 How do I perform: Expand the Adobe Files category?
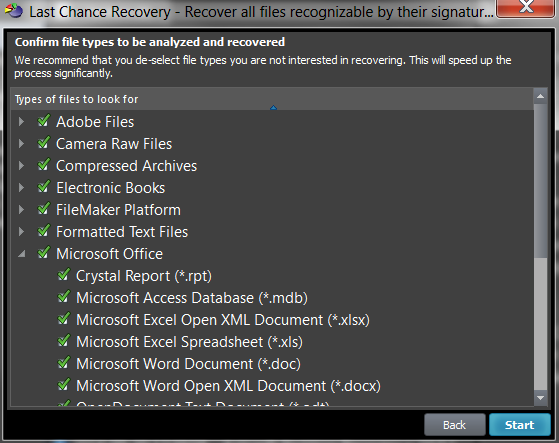click(x=21, y=122)
